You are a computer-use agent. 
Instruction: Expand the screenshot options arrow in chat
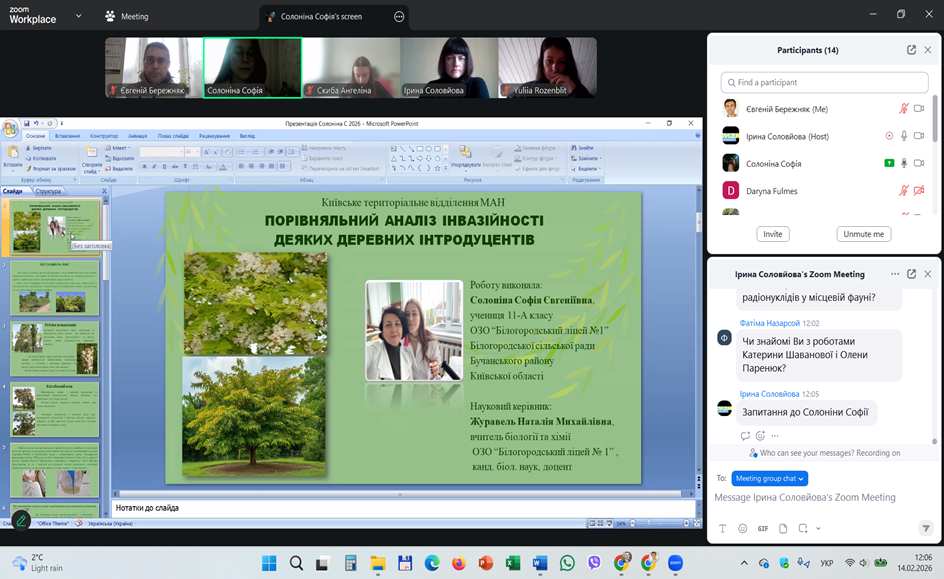coord(818,528)
